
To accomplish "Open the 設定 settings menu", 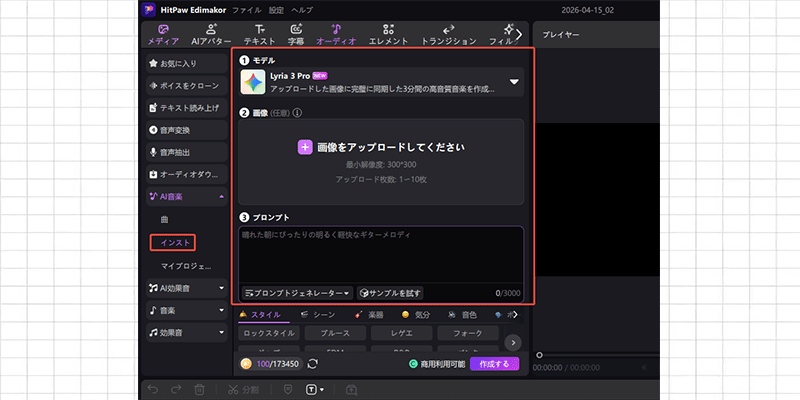I will (277, 10).
